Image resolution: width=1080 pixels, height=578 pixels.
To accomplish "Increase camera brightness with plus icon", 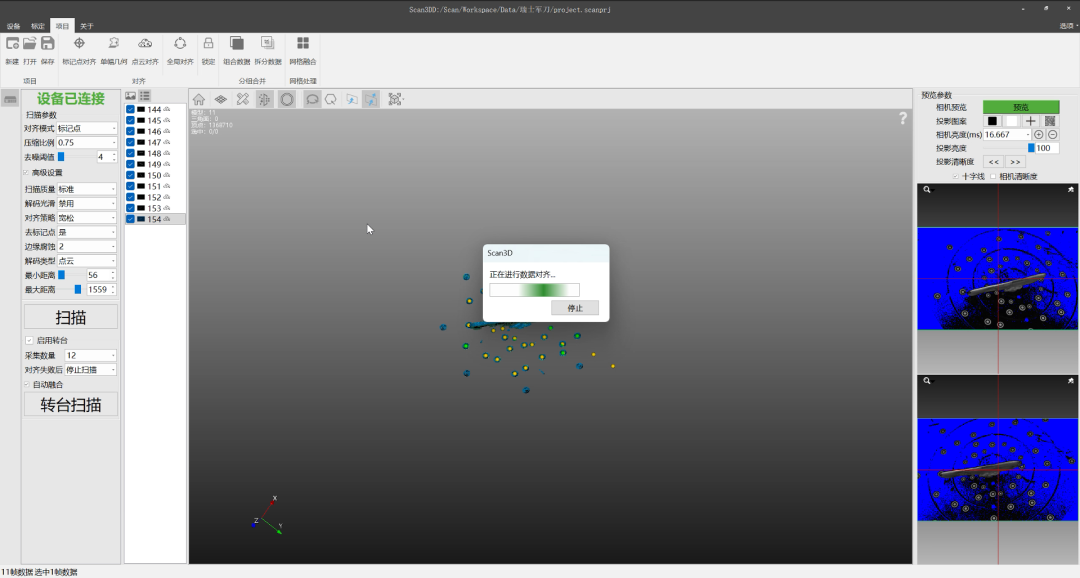I will point(1039,134).
